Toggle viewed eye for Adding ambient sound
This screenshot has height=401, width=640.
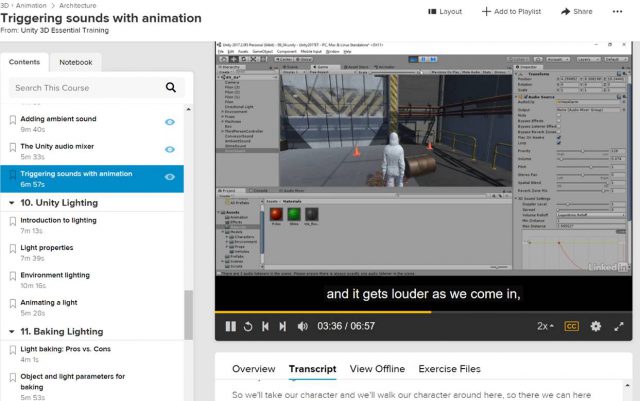[170, 122]
